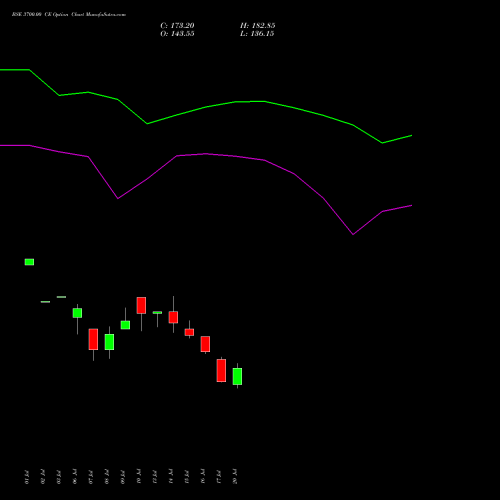Click the chart title text at top left

tap(69, 15)
